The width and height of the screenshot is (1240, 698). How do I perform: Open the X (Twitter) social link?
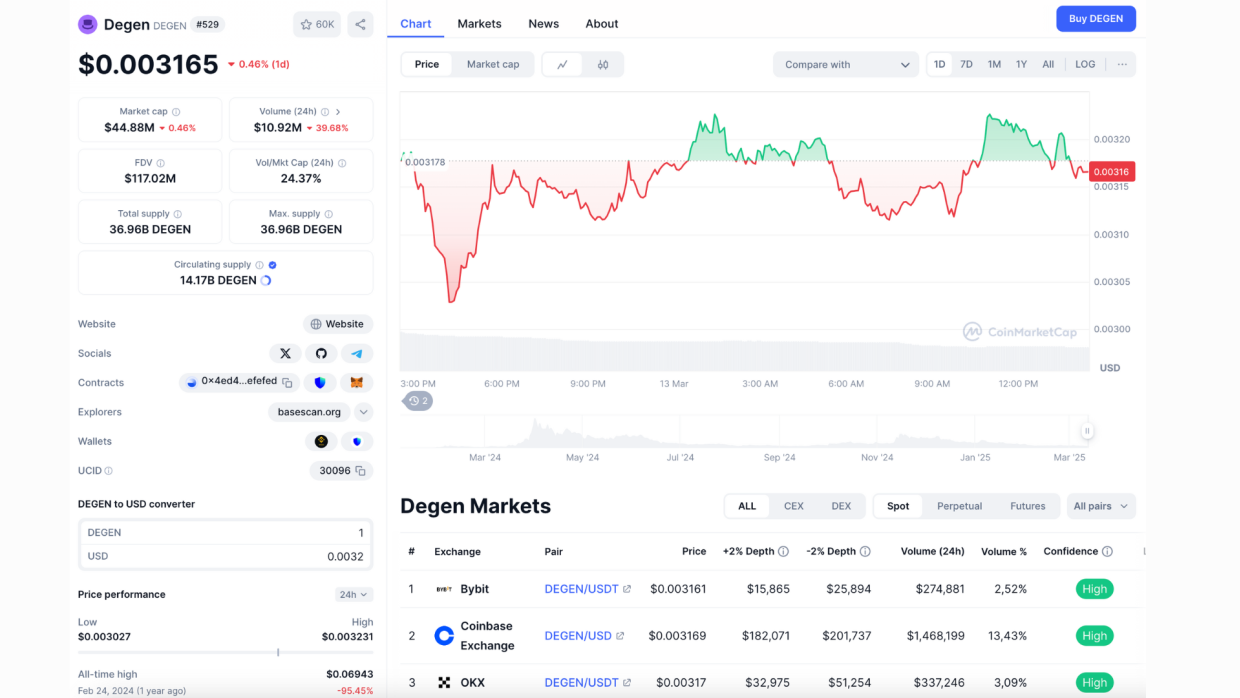tap(285, 353)
